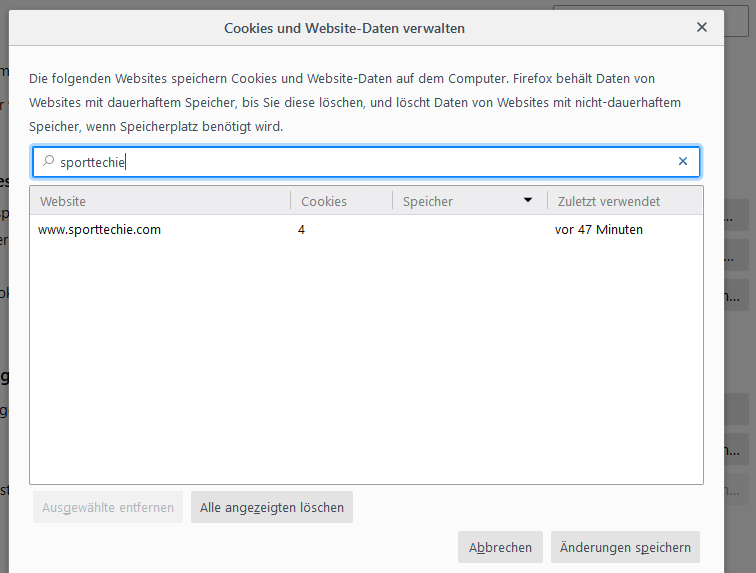The width and height of the screenshot is (756, 573).
Task: Sort list by Website column
Action: [x=63, y=201]
